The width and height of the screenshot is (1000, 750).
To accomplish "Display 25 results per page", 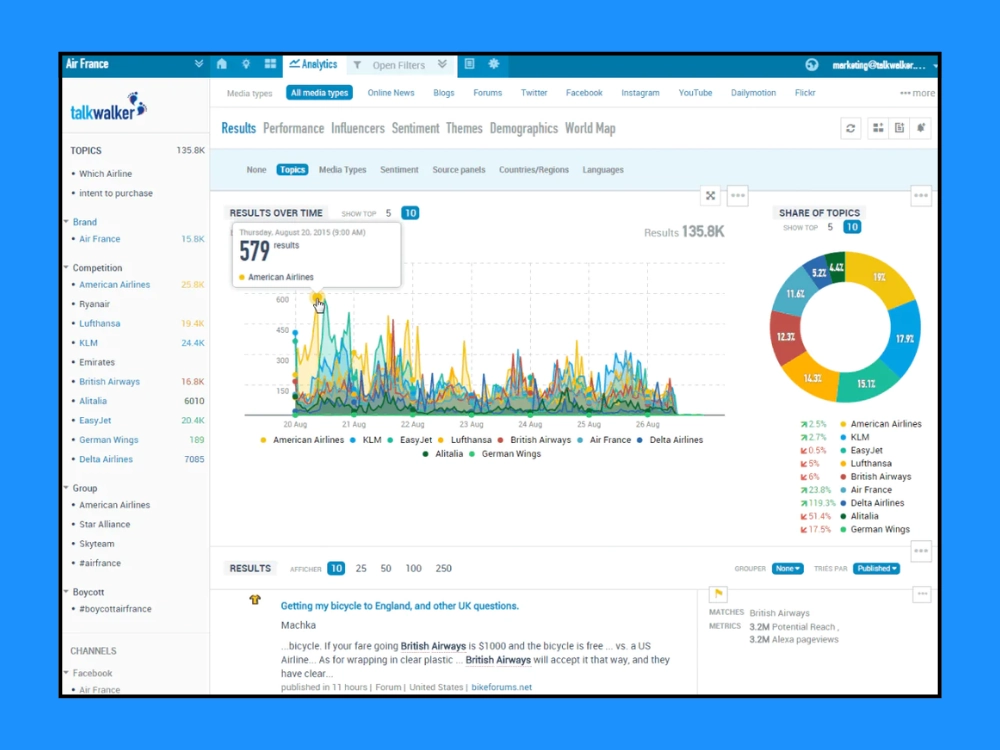I will [361, 568].
